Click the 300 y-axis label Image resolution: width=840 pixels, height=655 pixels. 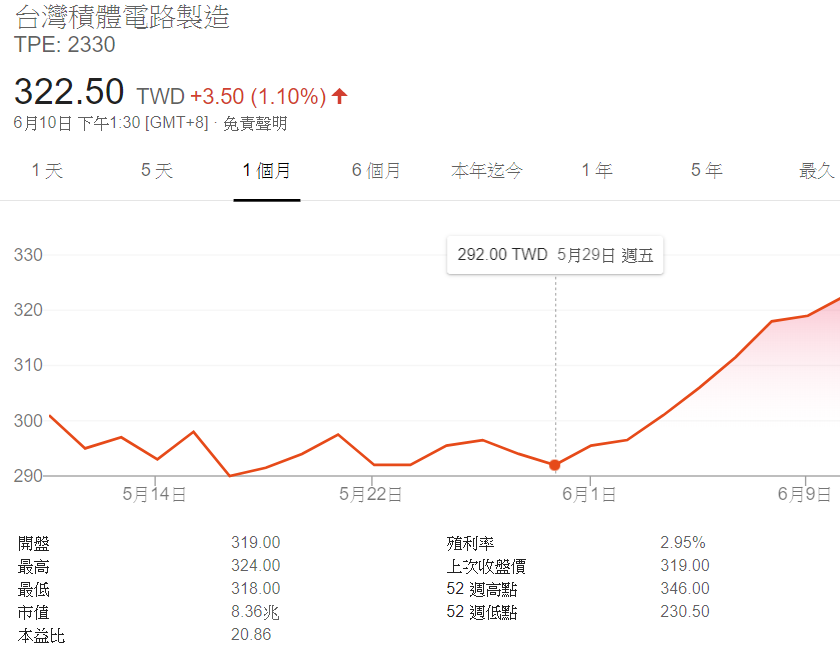coord(28,421)
